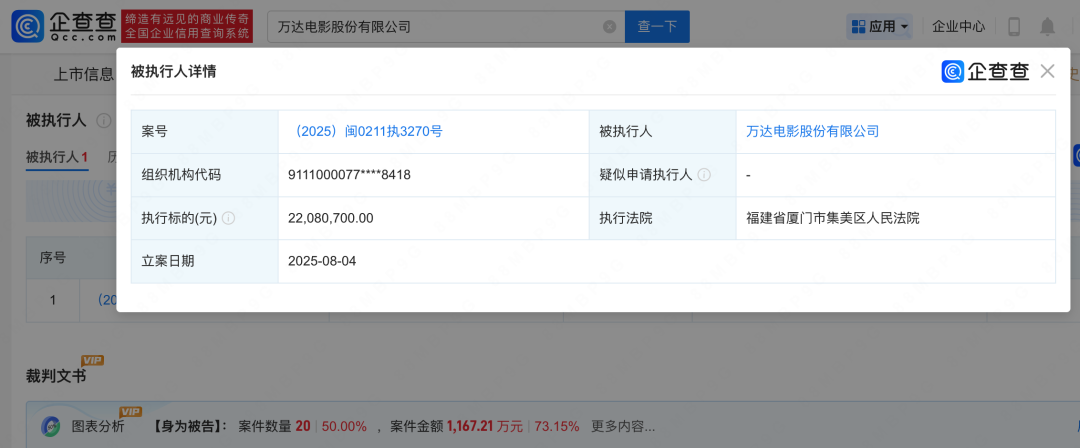Viewport: 1080px width, 448px height.
Task: Open the 应用 dropdown menu
Action: (880, 27)
